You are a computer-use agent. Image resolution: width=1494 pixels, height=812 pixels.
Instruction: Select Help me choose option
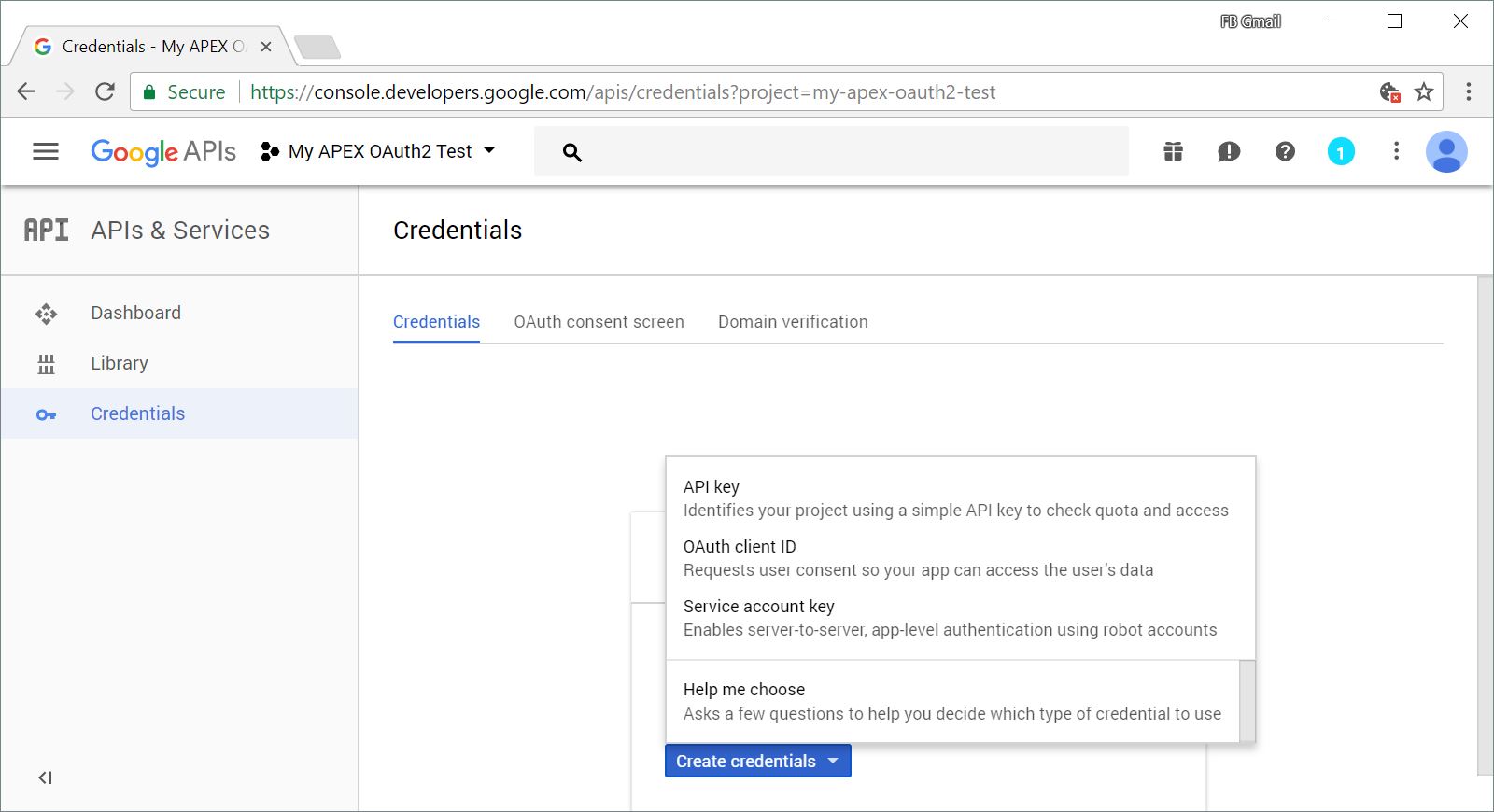pos(952,702)
